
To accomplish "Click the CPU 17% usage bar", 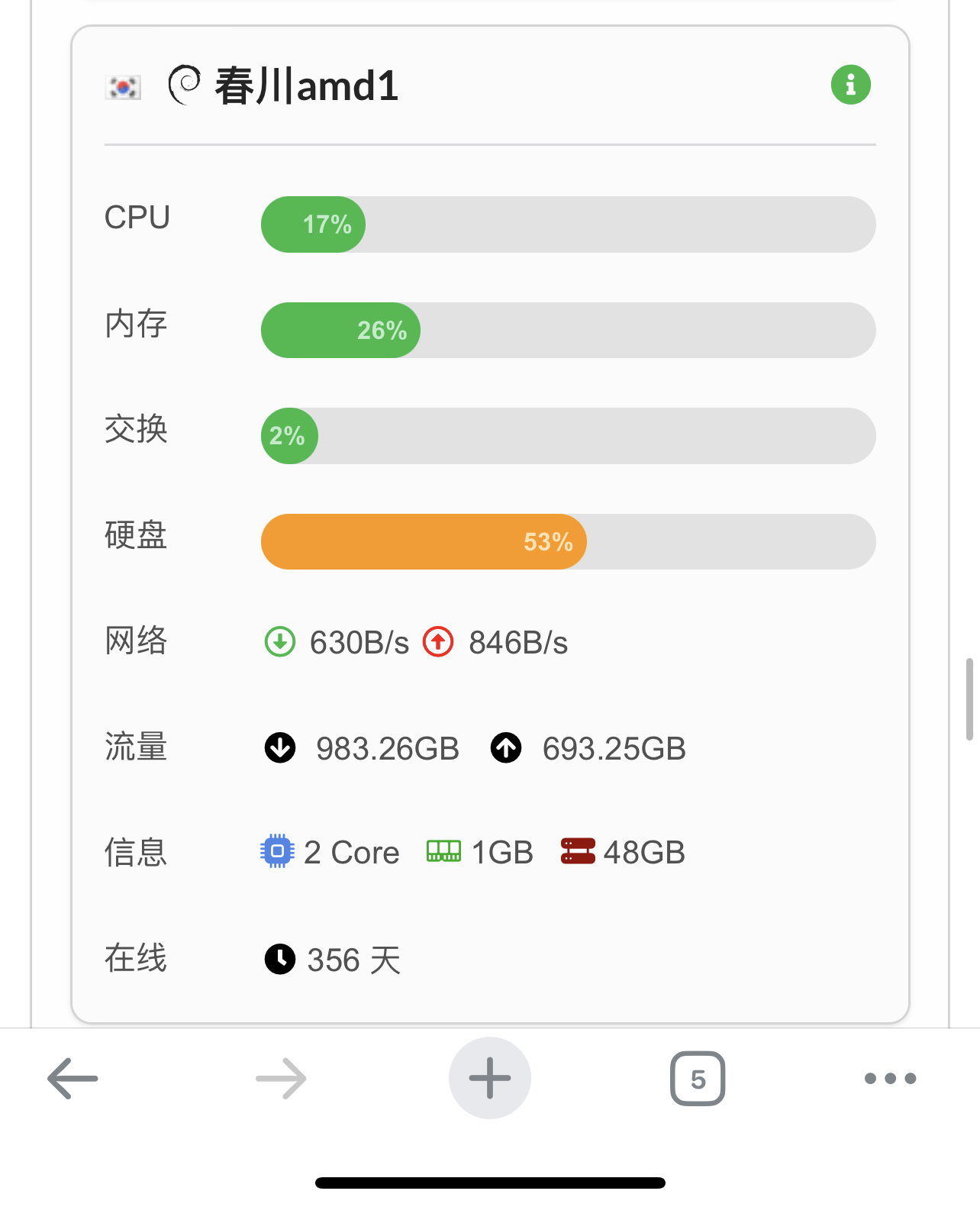I will point(568,224).
